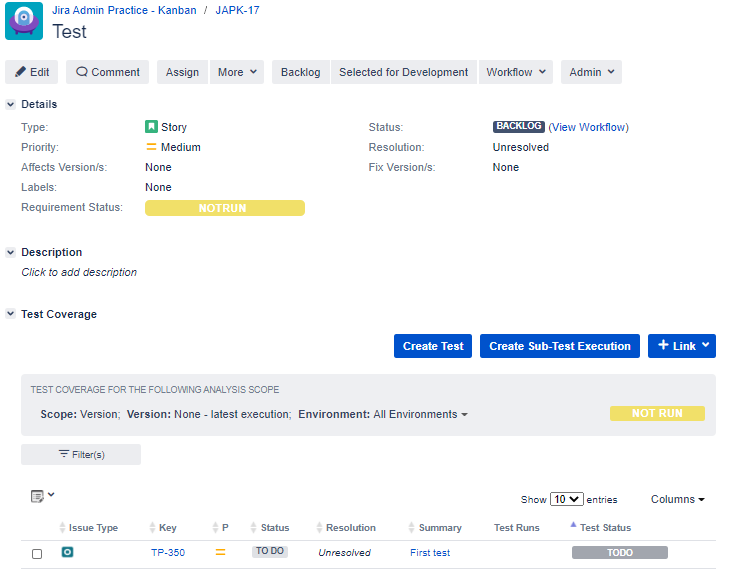
Task: Click the NOTRUN requirement status bar
Action: (x=225, y=208)
